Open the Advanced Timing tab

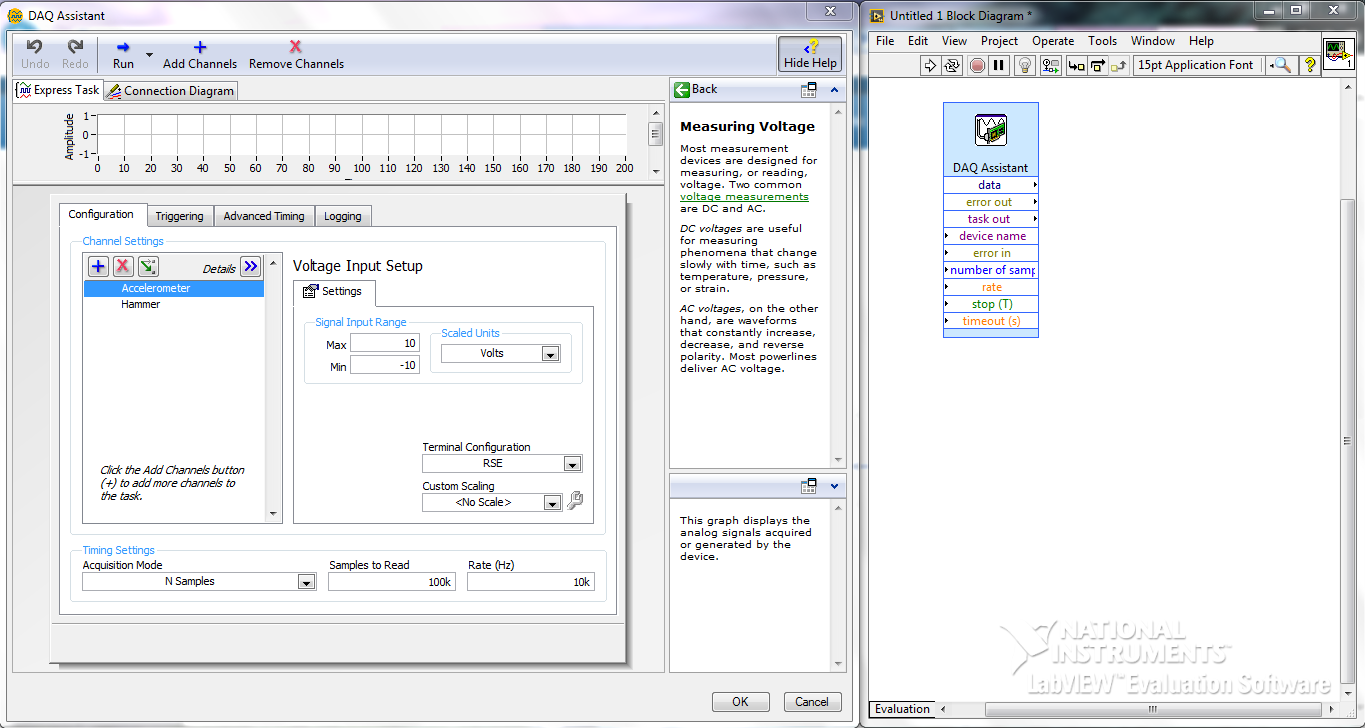(x=264, y=216)
